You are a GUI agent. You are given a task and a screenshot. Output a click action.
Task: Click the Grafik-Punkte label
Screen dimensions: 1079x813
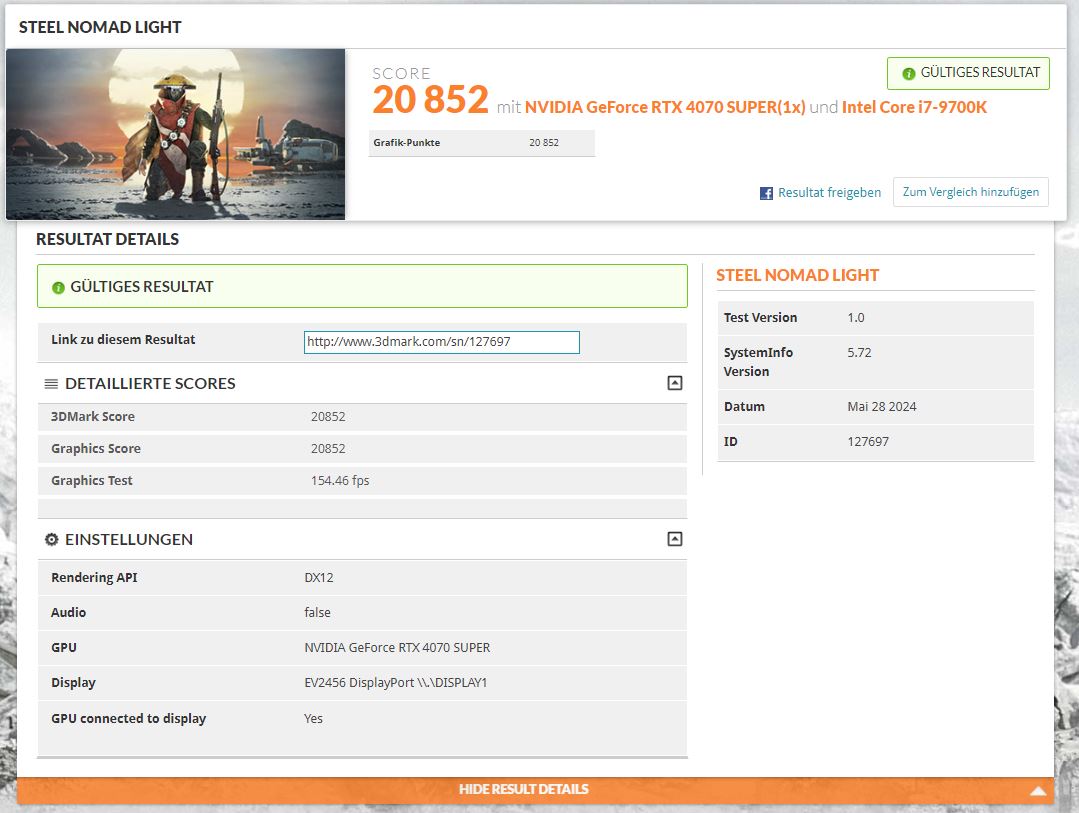tap(407, 142)
